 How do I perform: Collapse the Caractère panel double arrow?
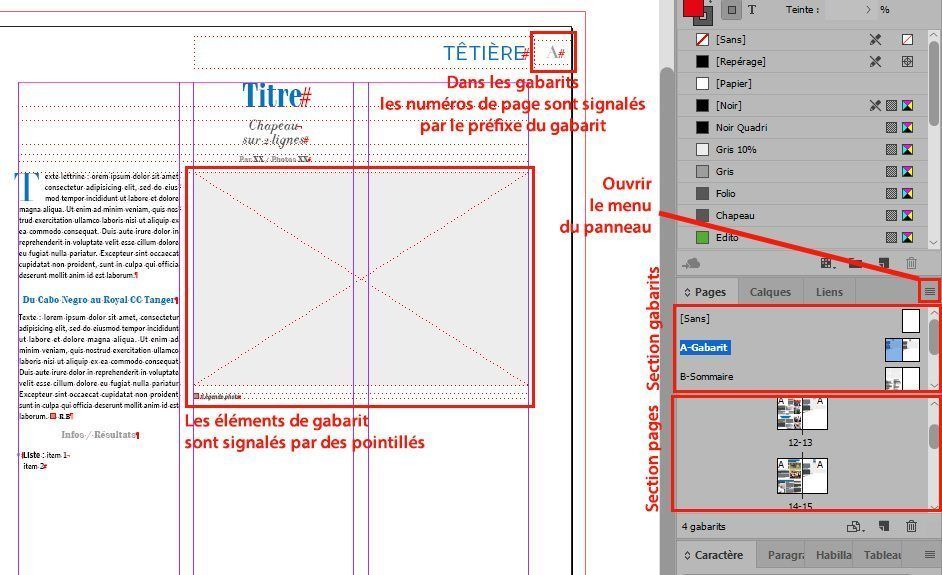(x=687, y=556)
